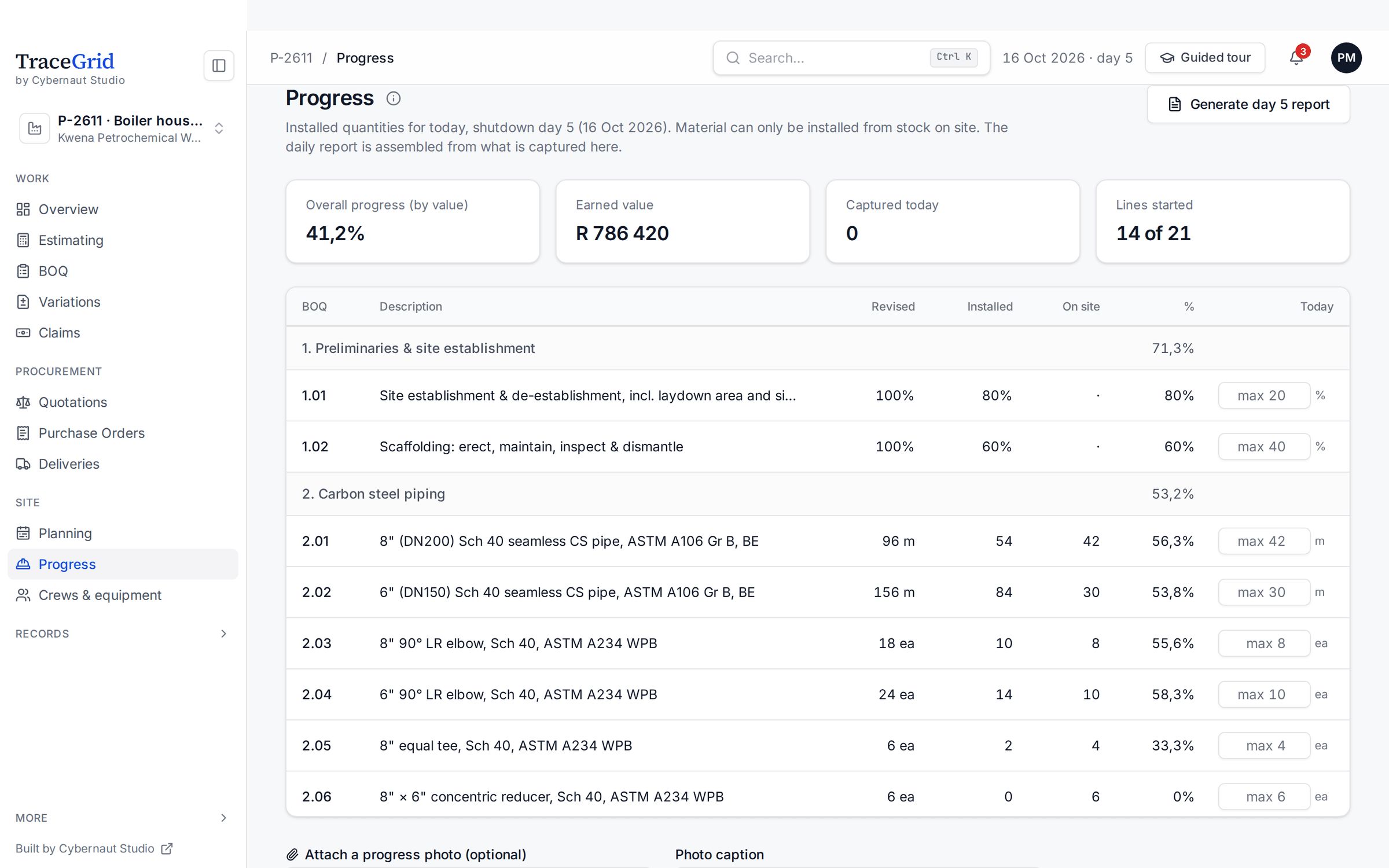Open the Purchase Orders page
The width and height of the screenshot is (1389, 868).
pos(123,433)
